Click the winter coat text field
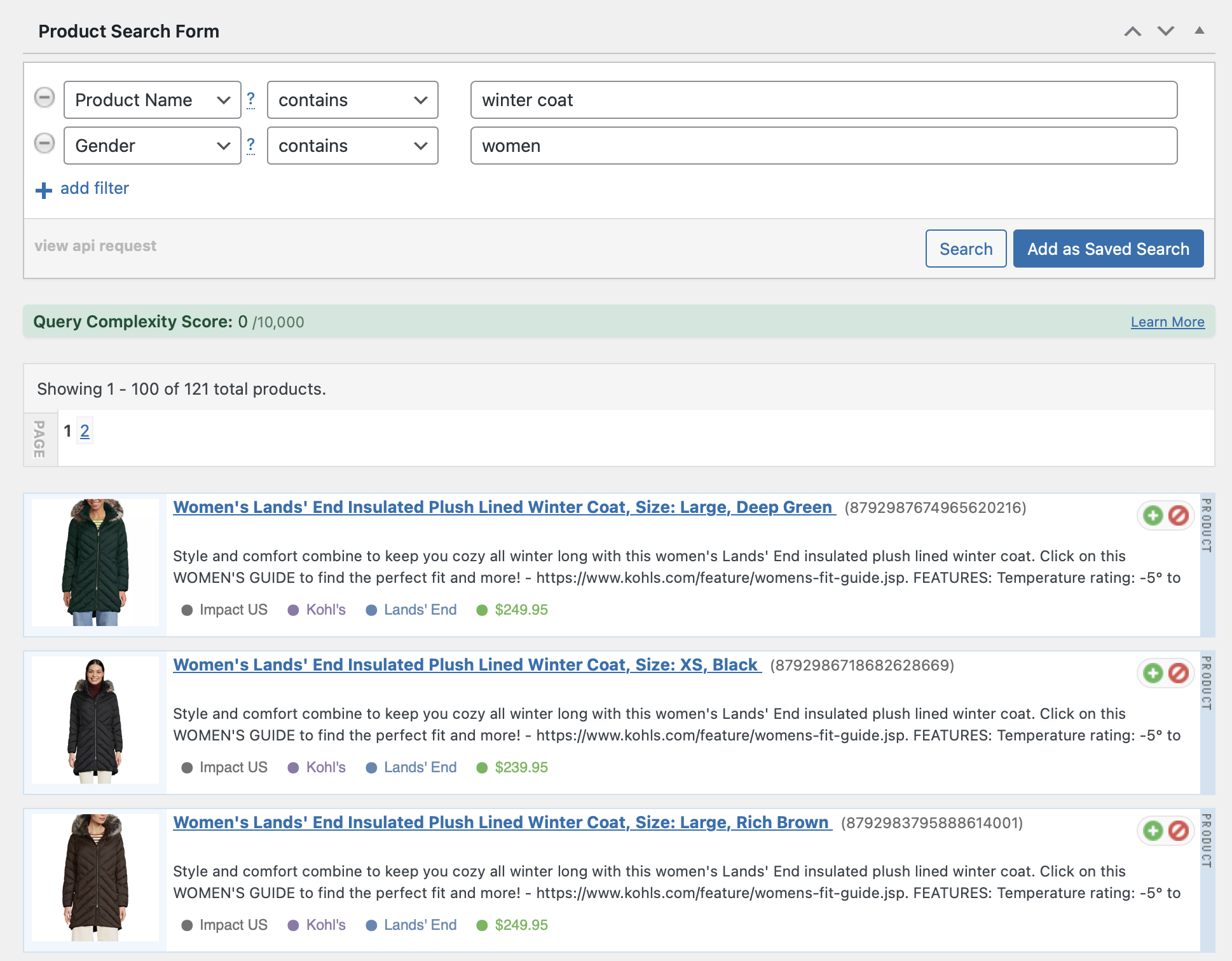This screenshot has height=961, width=1232. coord(823,100)
